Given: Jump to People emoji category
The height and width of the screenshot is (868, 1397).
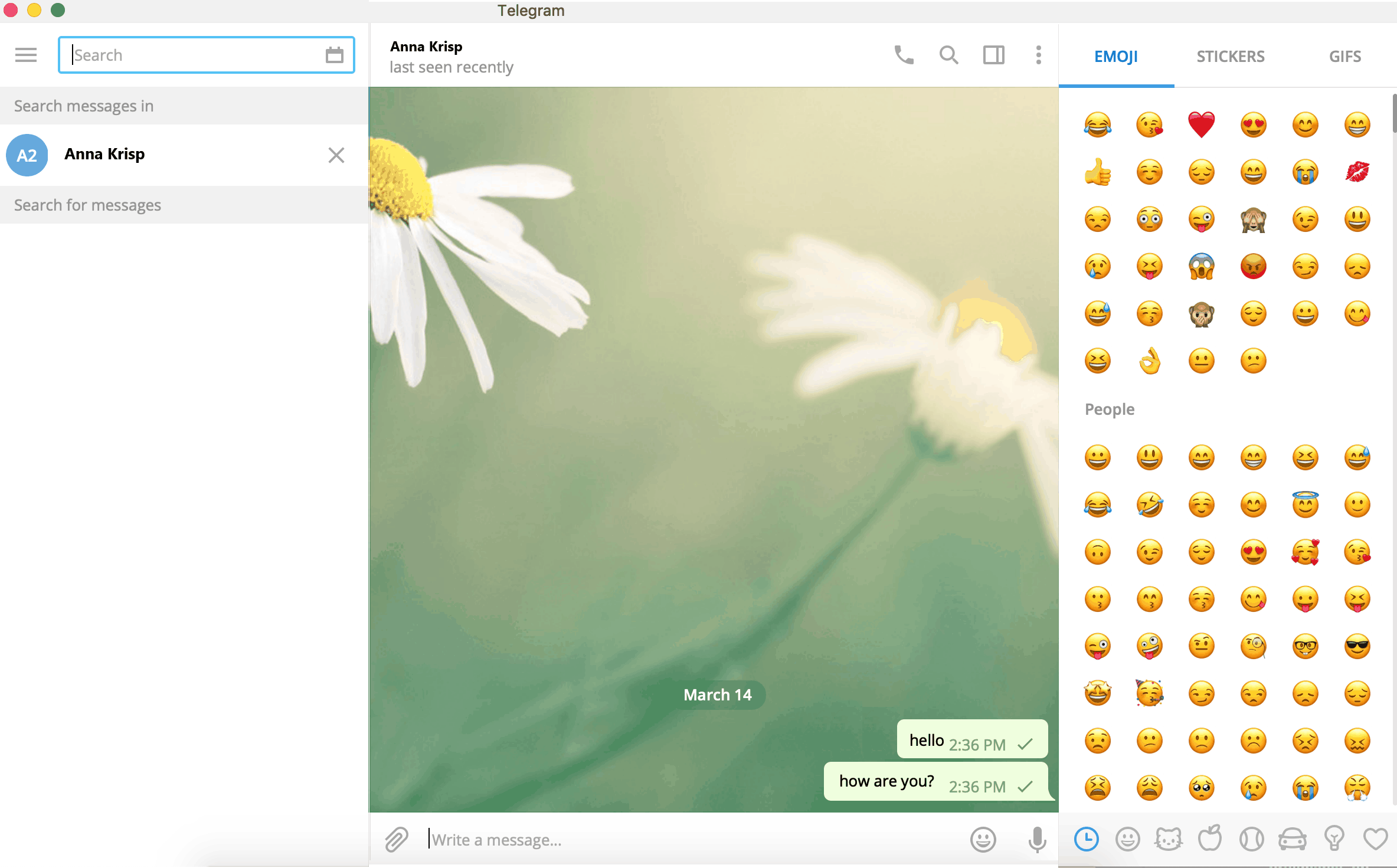Looking at the screenshot, I should click(1128, 839).
